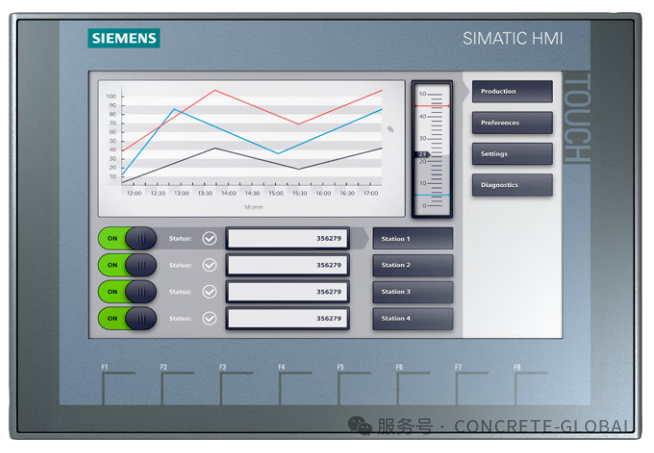Screen dimensions: 654x453
Task: Open the Settings menu button
Action: tap(512, 154)
